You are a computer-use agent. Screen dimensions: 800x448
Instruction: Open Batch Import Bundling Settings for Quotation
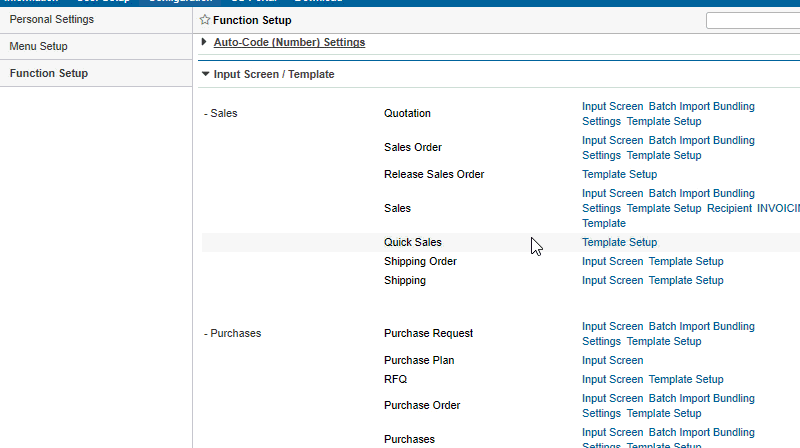pos(701,106)
